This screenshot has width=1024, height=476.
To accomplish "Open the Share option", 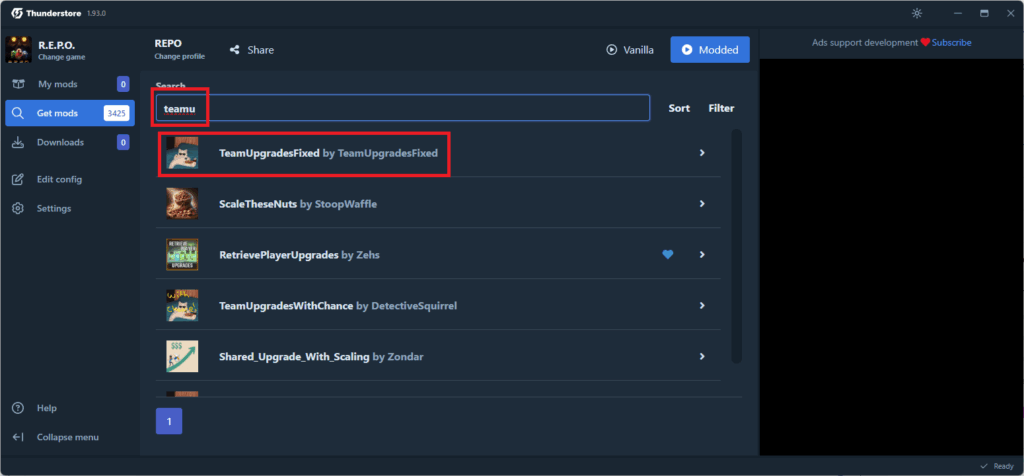I will pyautogui.click(x=251, y=50).
